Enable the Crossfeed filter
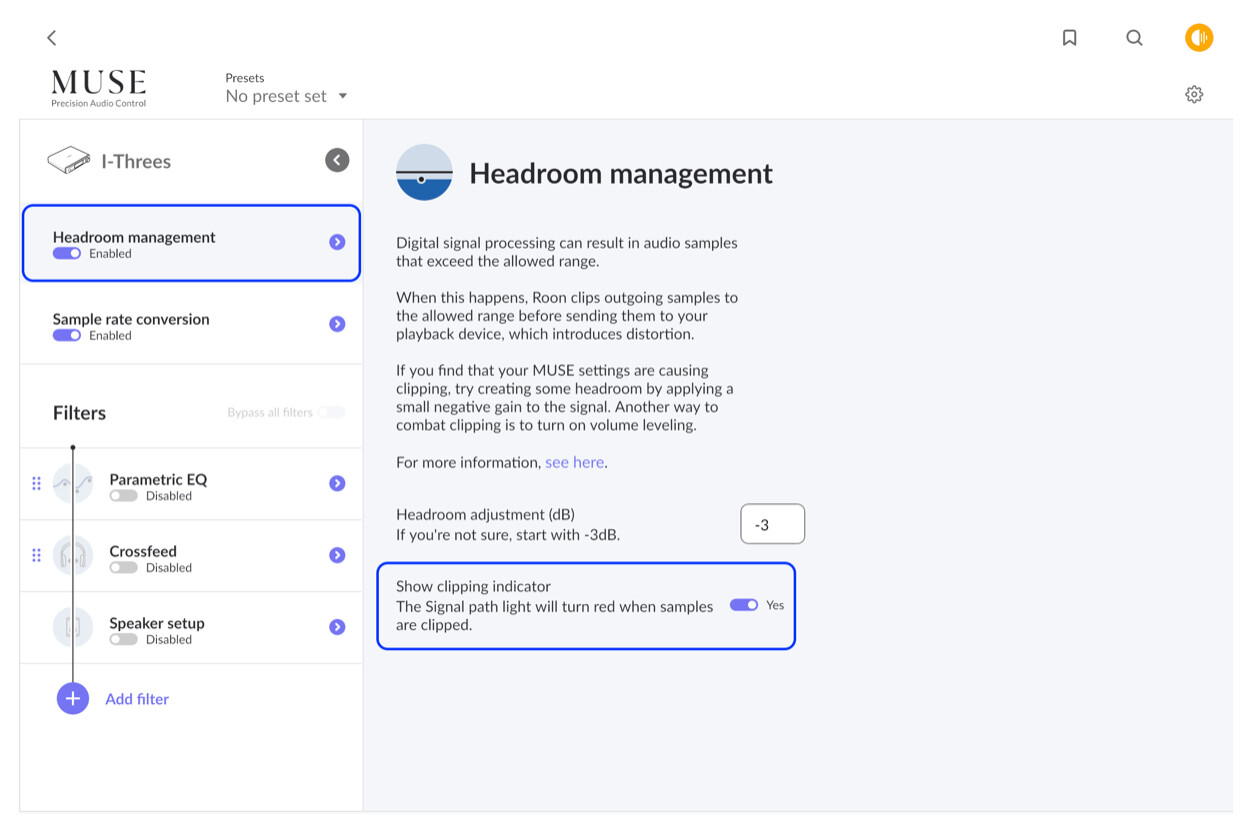The width and height of the screenshot is (1250, 826). (124, 568)
